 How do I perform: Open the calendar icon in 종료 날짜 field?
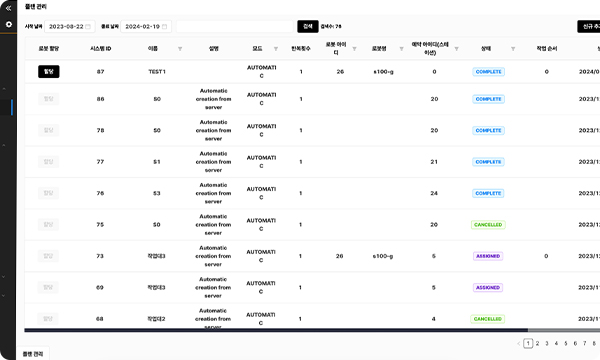pyautogui.click(x=165, y=26)
